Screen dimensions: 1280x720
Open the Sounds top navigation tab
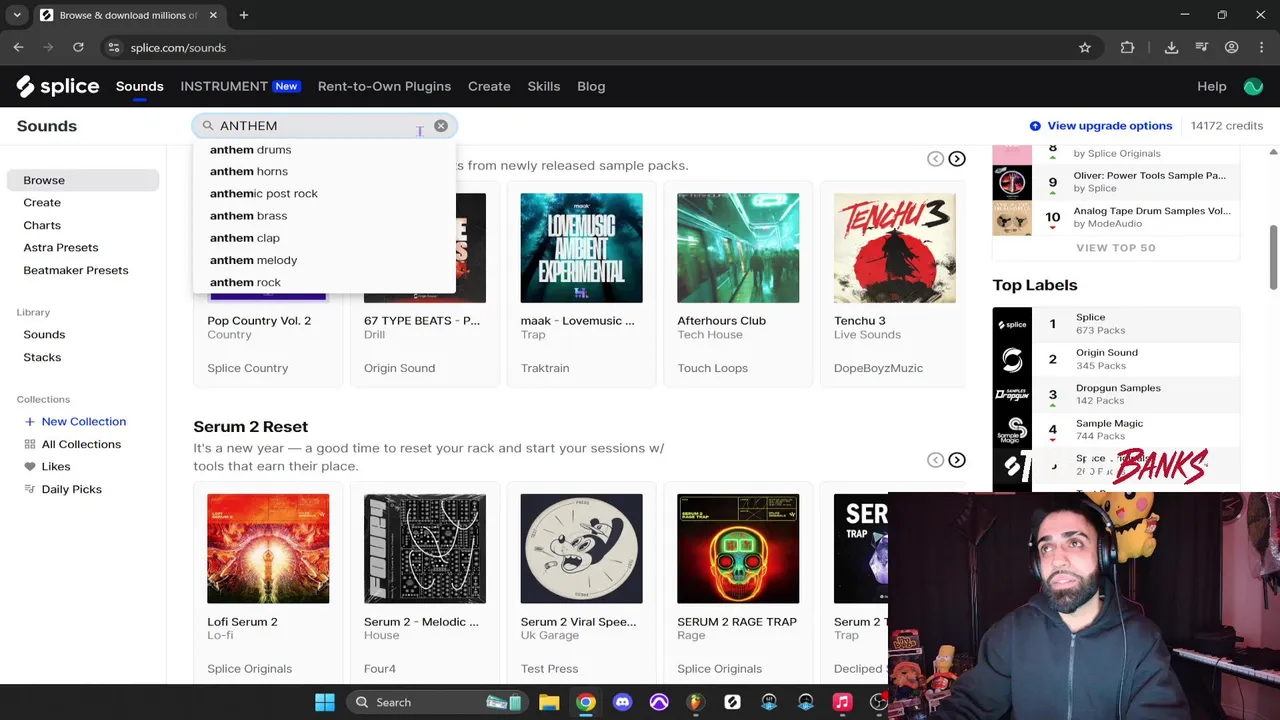click(x=139, y=86)
